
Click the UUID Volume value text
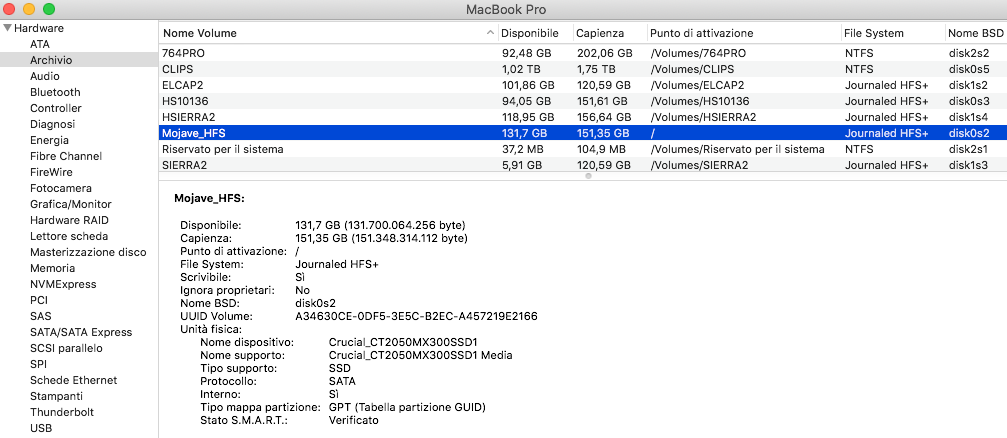click(416, 316)
